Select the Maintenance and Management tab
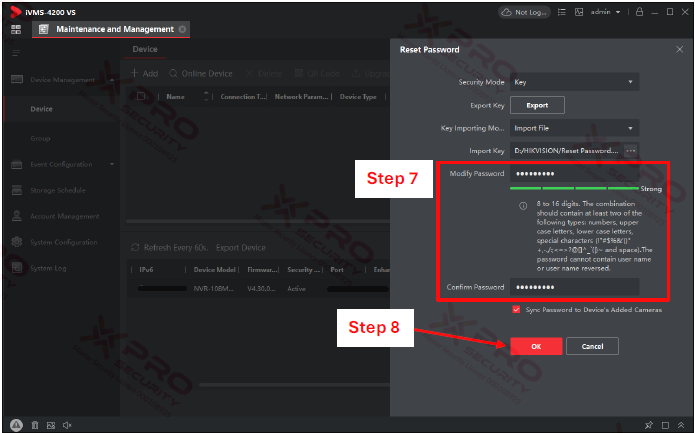This screenshot has height=433, width=695. tap(111, 29)
